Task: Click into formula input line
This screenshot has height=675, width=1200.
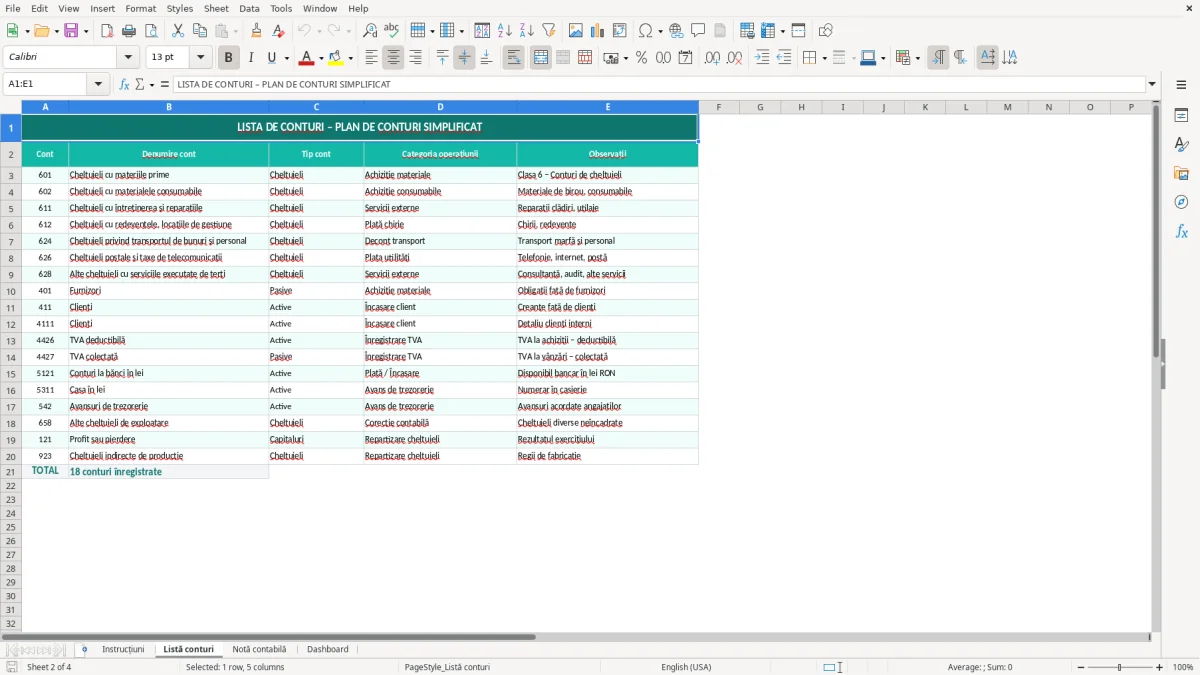Action: tap(659, 84)
